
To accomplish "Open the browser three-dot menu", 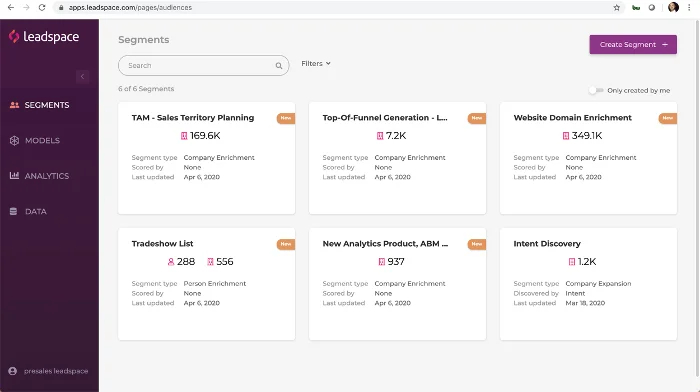I will click(x=689, y=8).
